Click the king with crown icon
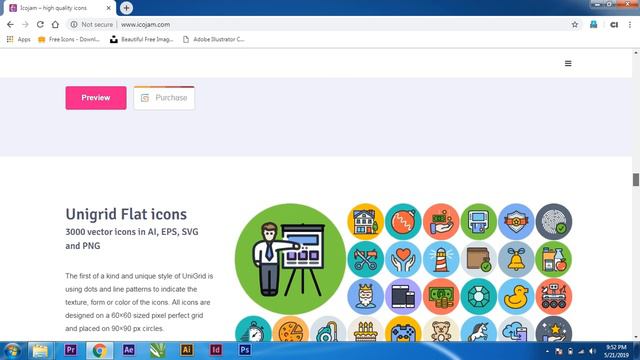The height and width of the screenshot is (360, 640). (x=365, y=297)
